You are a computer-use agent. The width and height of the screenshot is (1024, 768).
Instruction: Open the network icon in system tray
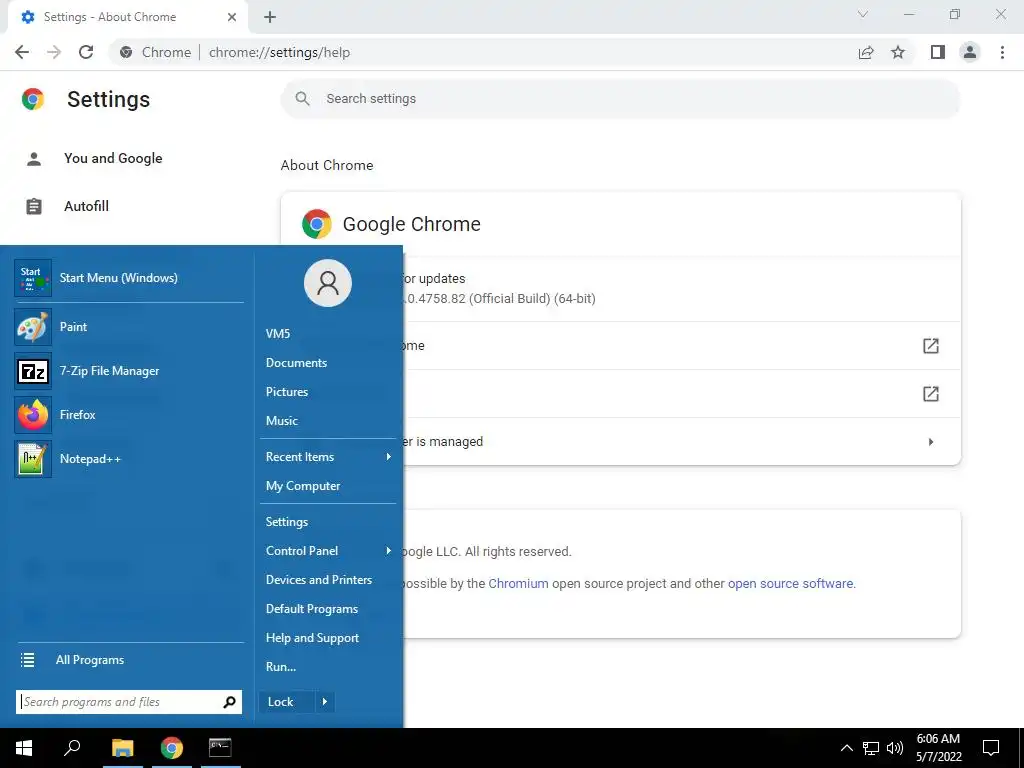point(871,748)
